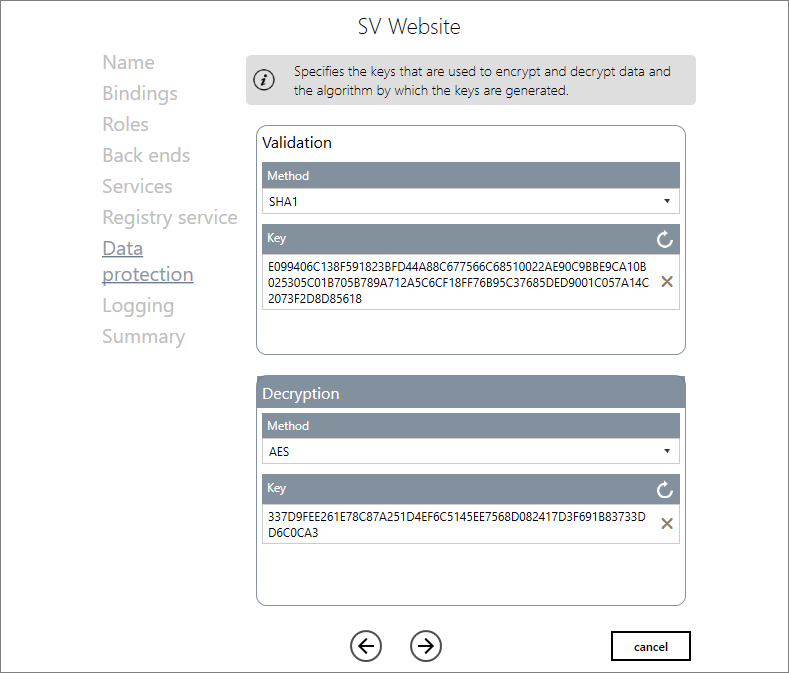Jump to the Registry service step
The height and width of the screenshot is (673, 789).
pos(170,217)
